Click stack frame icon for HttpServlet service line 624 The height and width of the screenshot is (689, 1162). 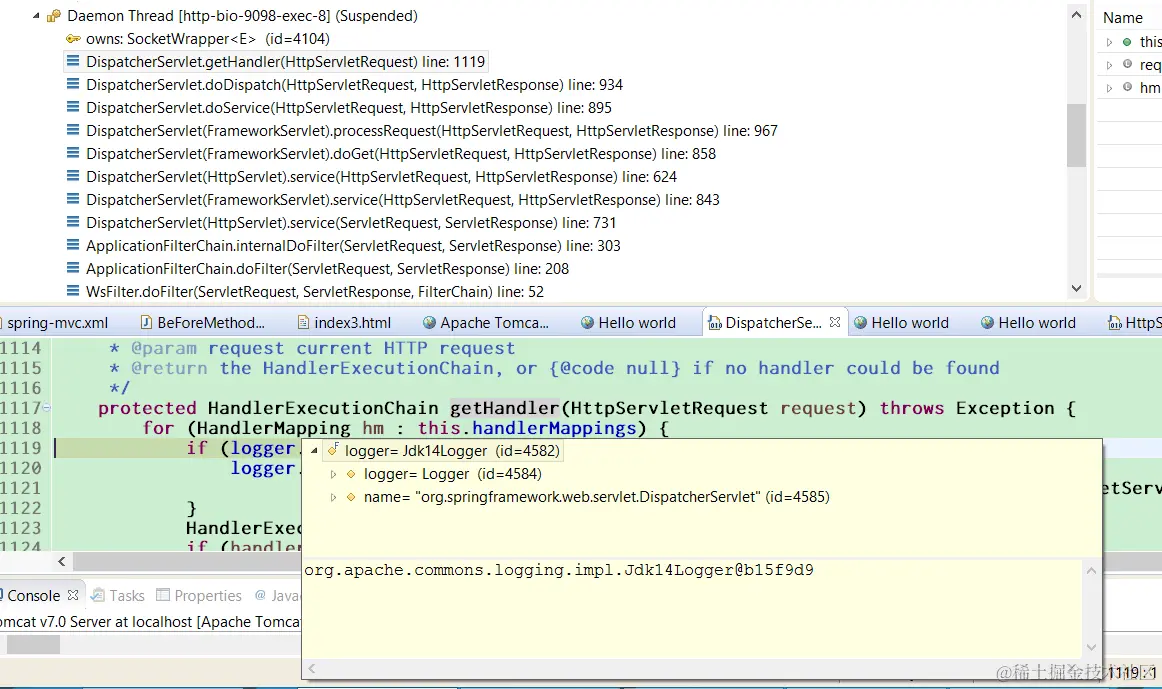73,176
